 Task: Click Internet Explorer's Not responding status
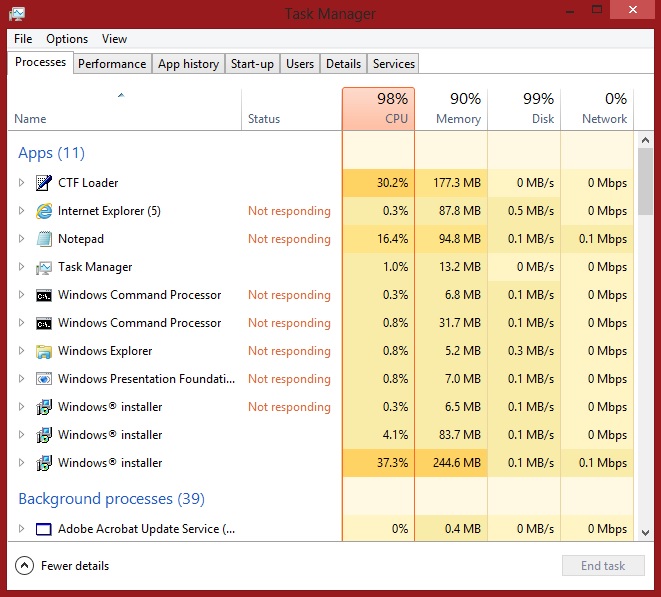click(x=289, y=211)
